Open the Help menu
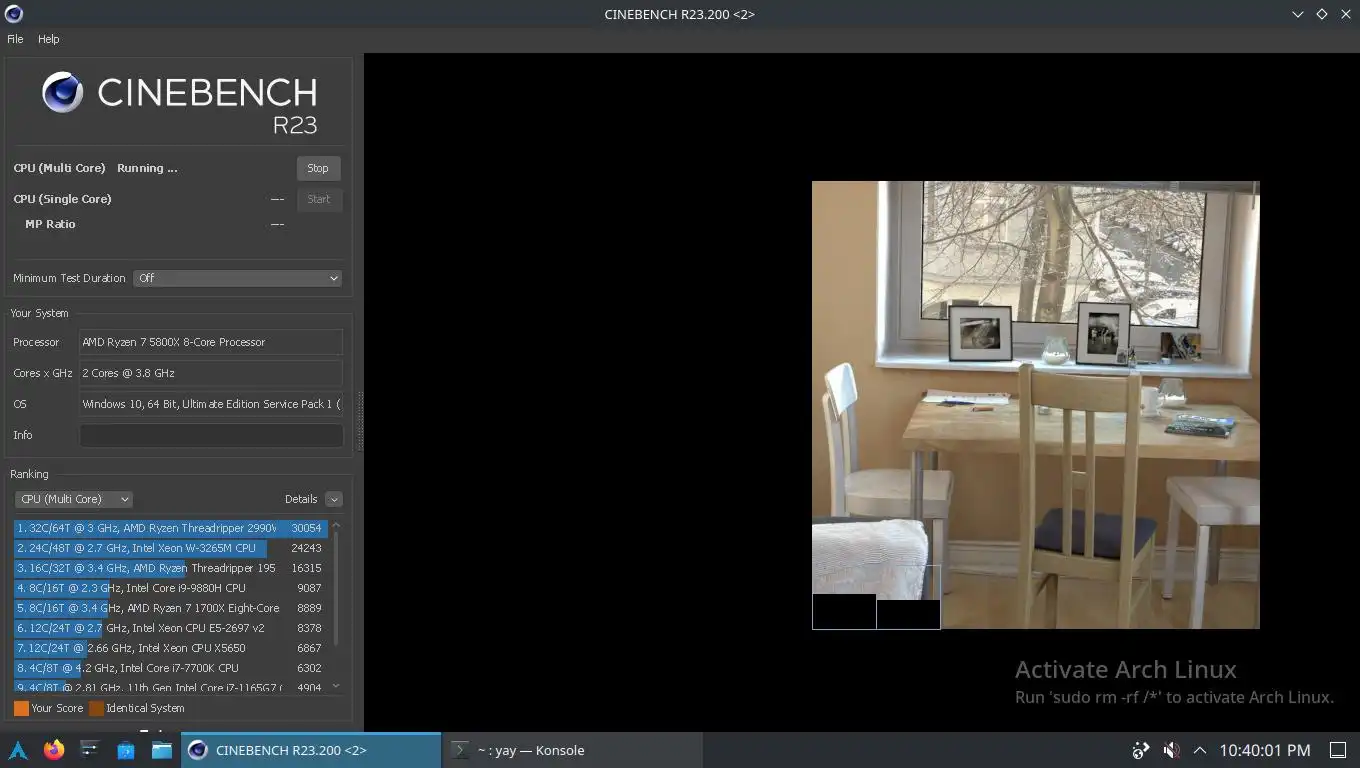 49,39
